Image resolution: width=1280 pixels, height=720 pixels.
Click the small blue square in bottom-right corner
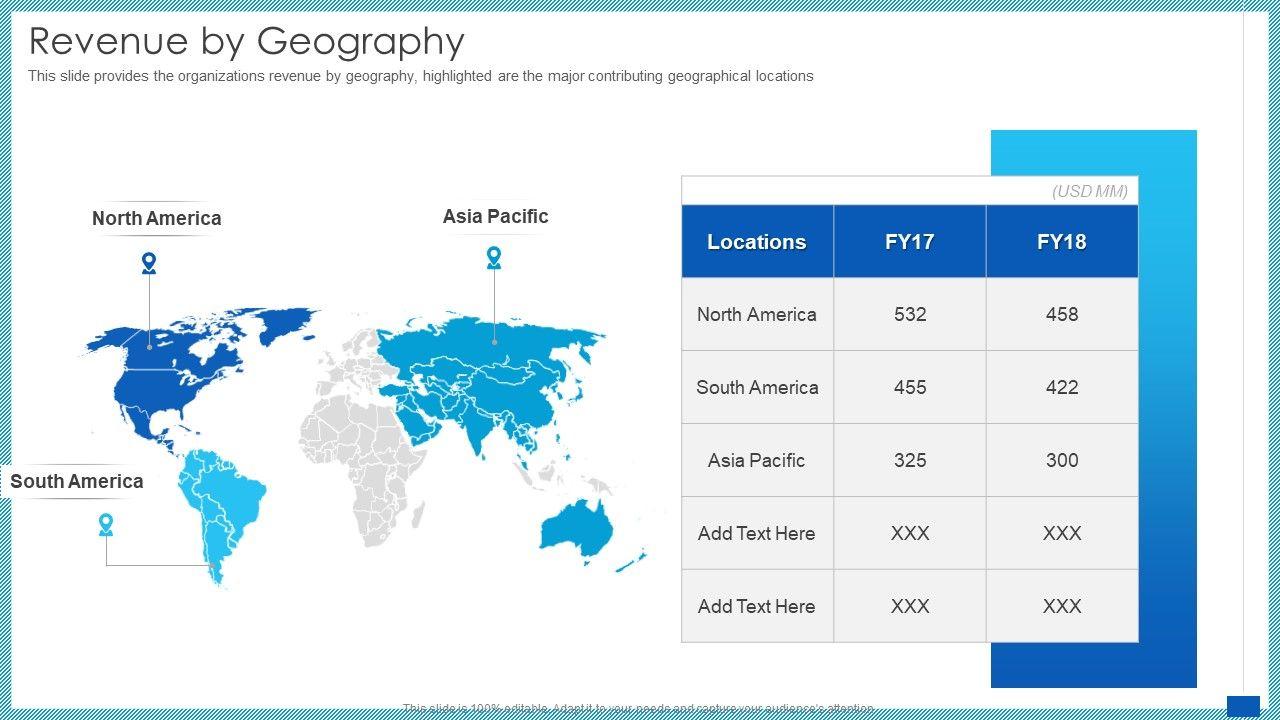(x=1243, y=705)
